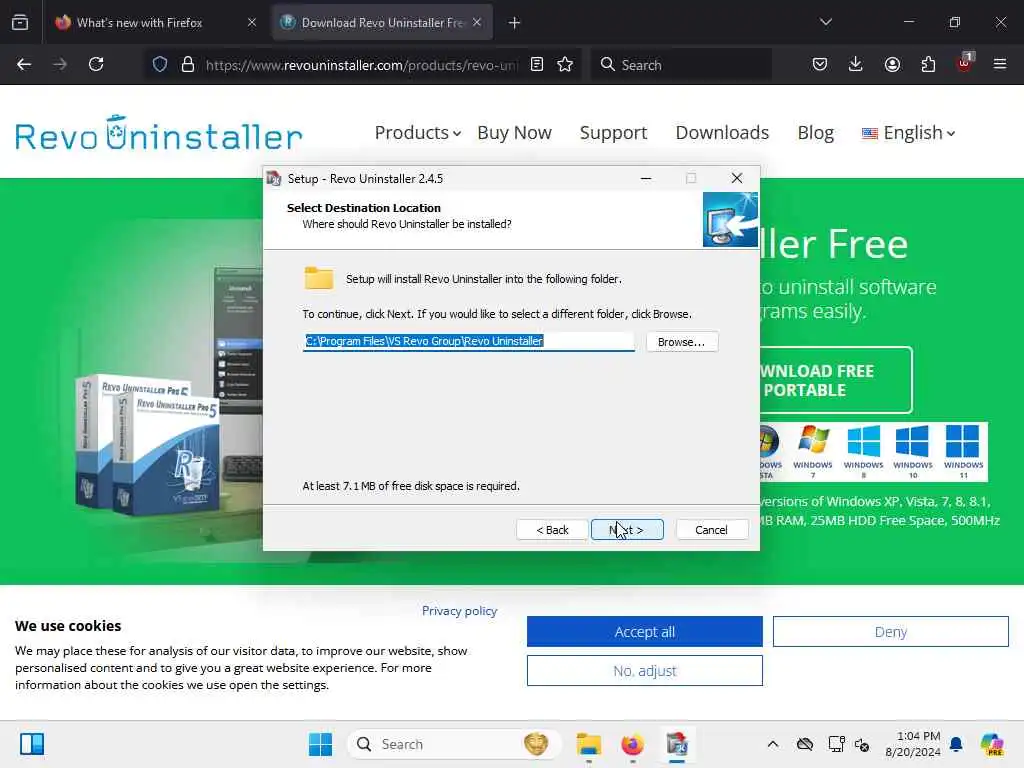
Task: Reload the current page
Action: (96, 64)
